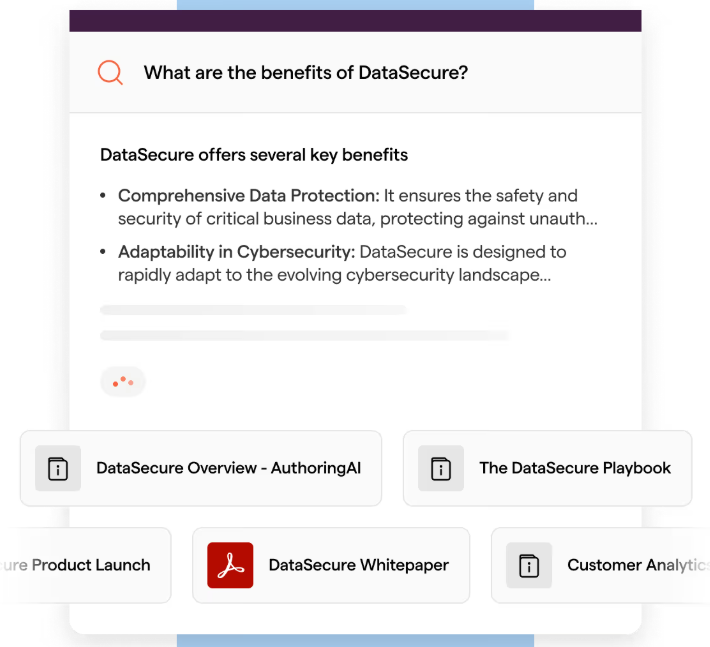Open The DataSecure Playbook source card
Screen dimensions: 710x647
tap(547, 468)
